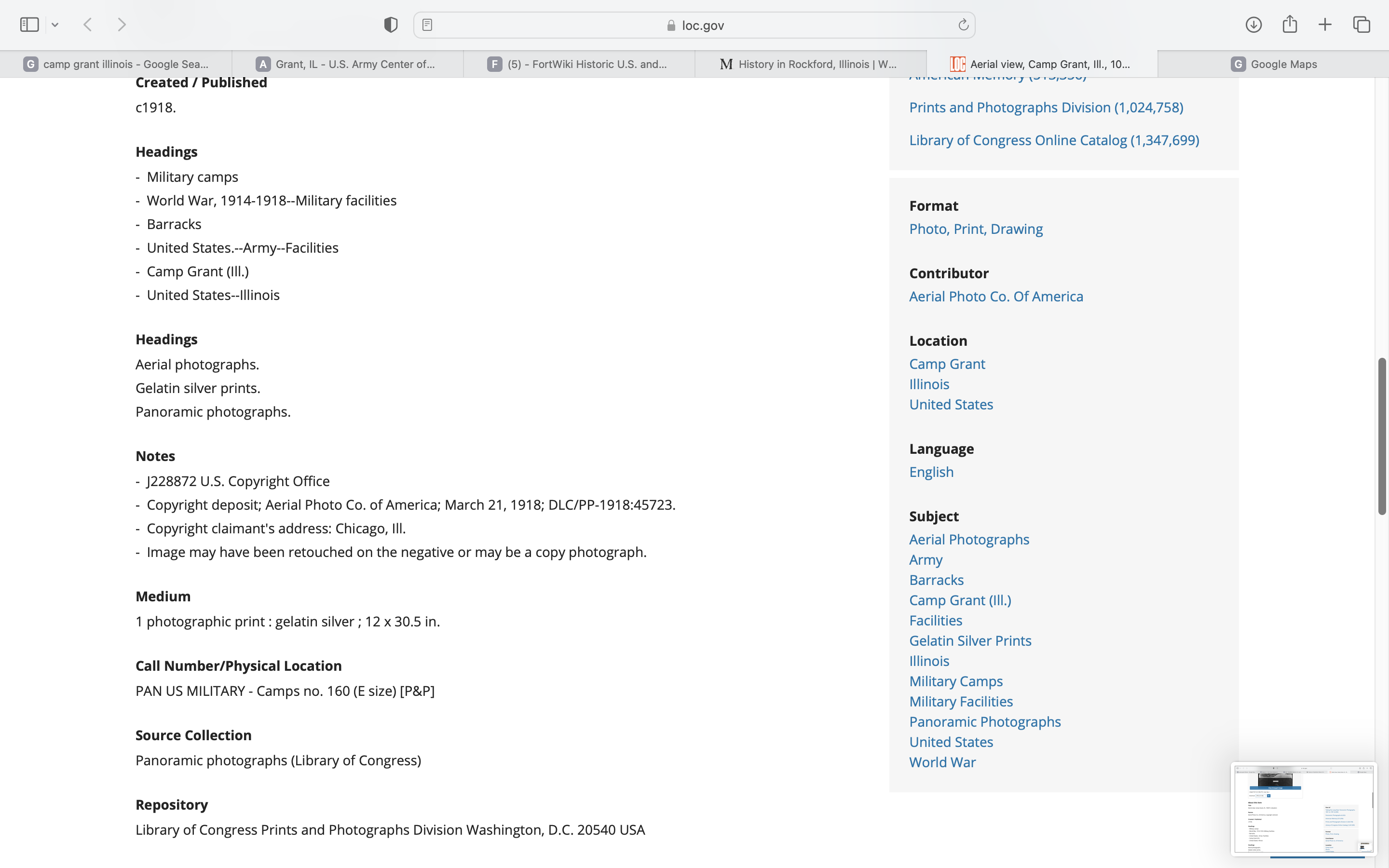Open the Google Maps tab
1389x868 pixels.
tap(1273, 64)
